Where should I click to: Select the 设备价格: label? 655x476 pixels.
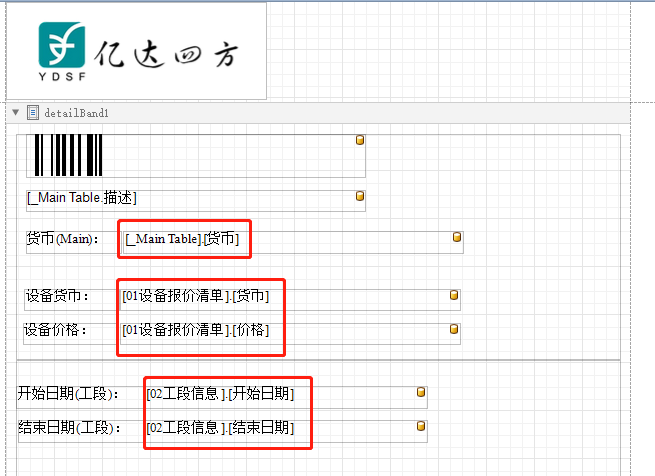tap(56, 330)
